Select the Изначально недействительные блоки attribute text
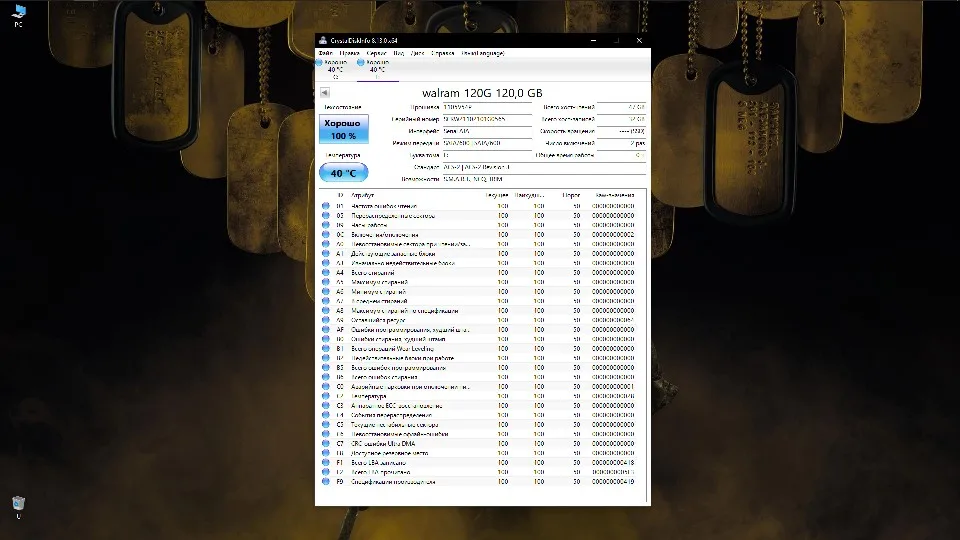This screenshot has height=540, width=960. (403, 263)
